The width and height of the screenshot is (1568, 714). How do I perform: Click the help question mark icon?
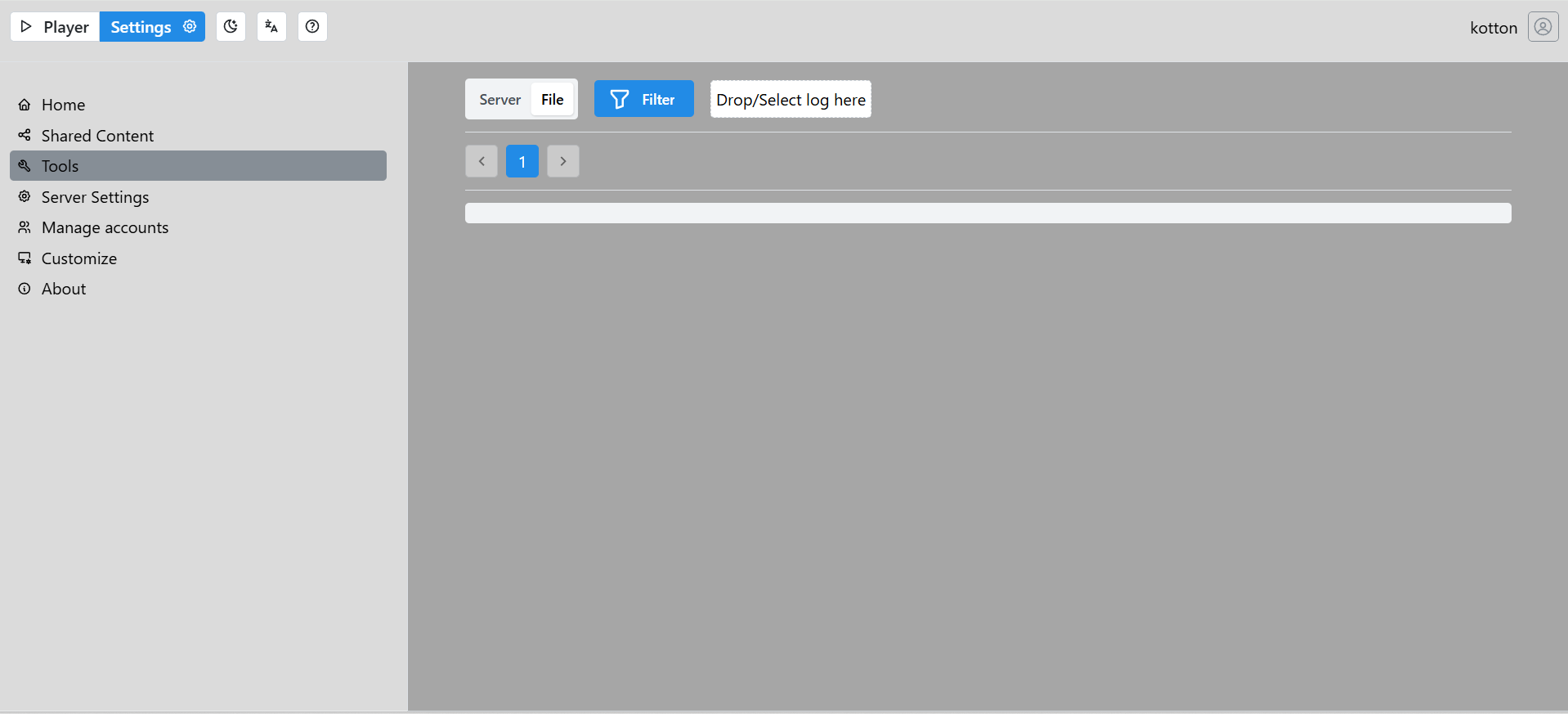click(x=312, y=27)
